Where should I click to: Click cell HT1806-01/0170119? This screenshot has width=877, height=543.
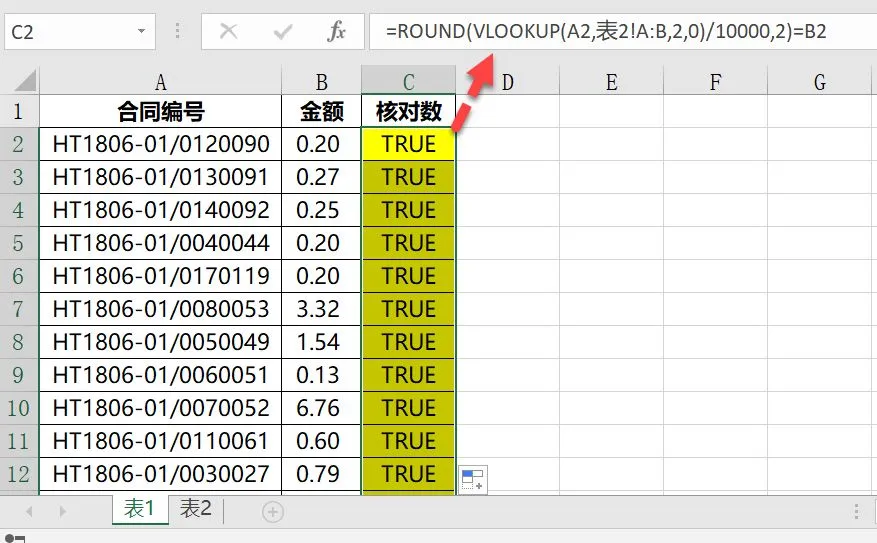tap(161, 276)
